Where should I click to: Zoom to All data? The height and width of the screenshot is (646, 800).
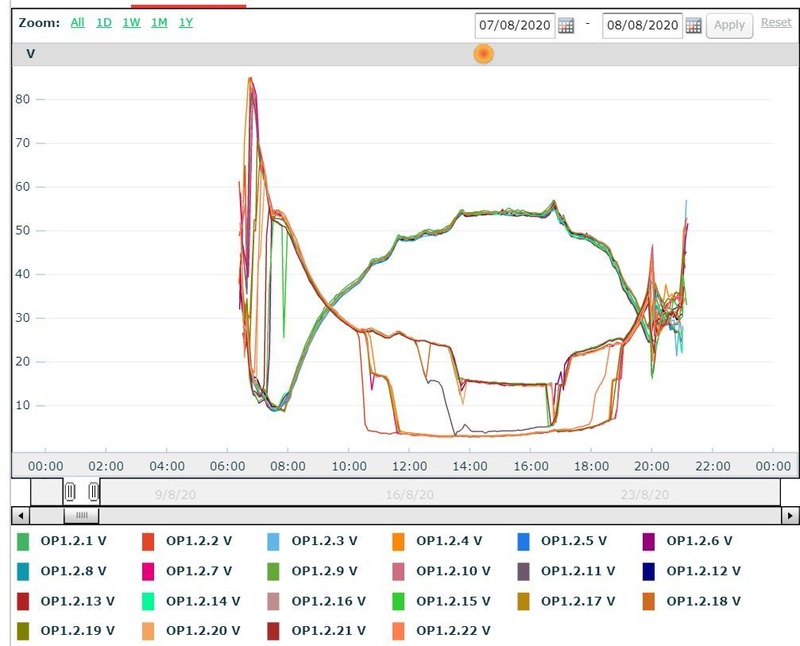[x=78, y=22]
